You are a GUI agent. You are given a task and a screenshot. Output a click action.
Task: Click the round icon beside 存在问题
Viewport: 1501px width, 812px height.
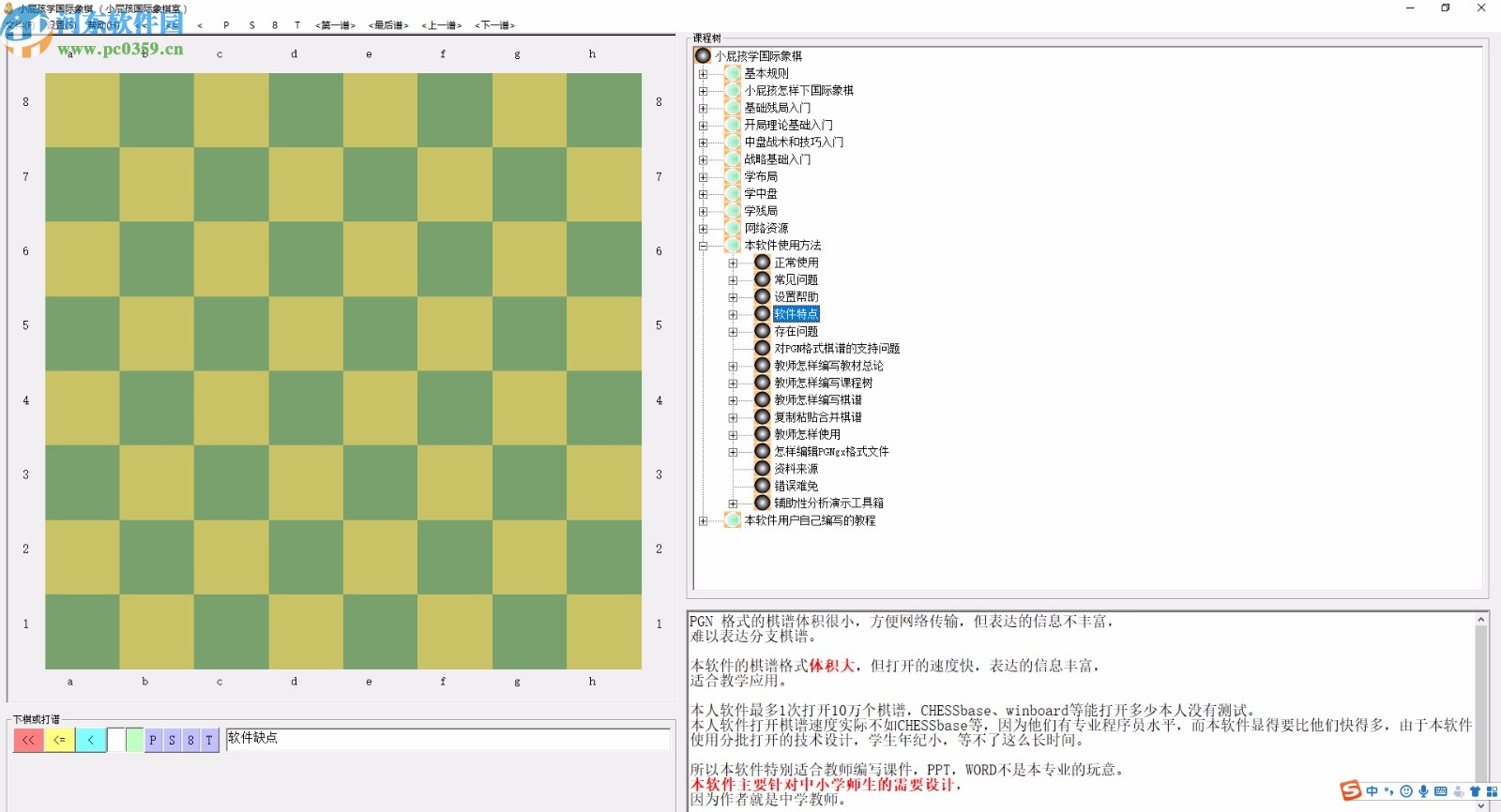click(x=763, y=331)
